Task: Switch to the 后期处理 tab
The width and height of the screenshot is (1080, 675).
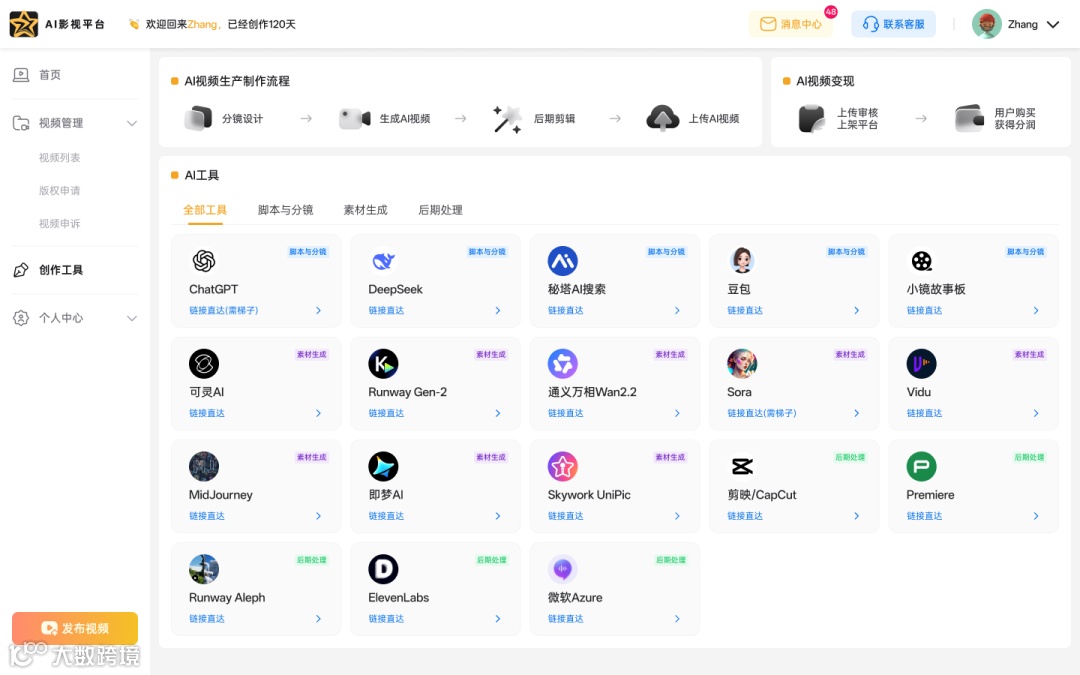Action: [x=440, y=210]
